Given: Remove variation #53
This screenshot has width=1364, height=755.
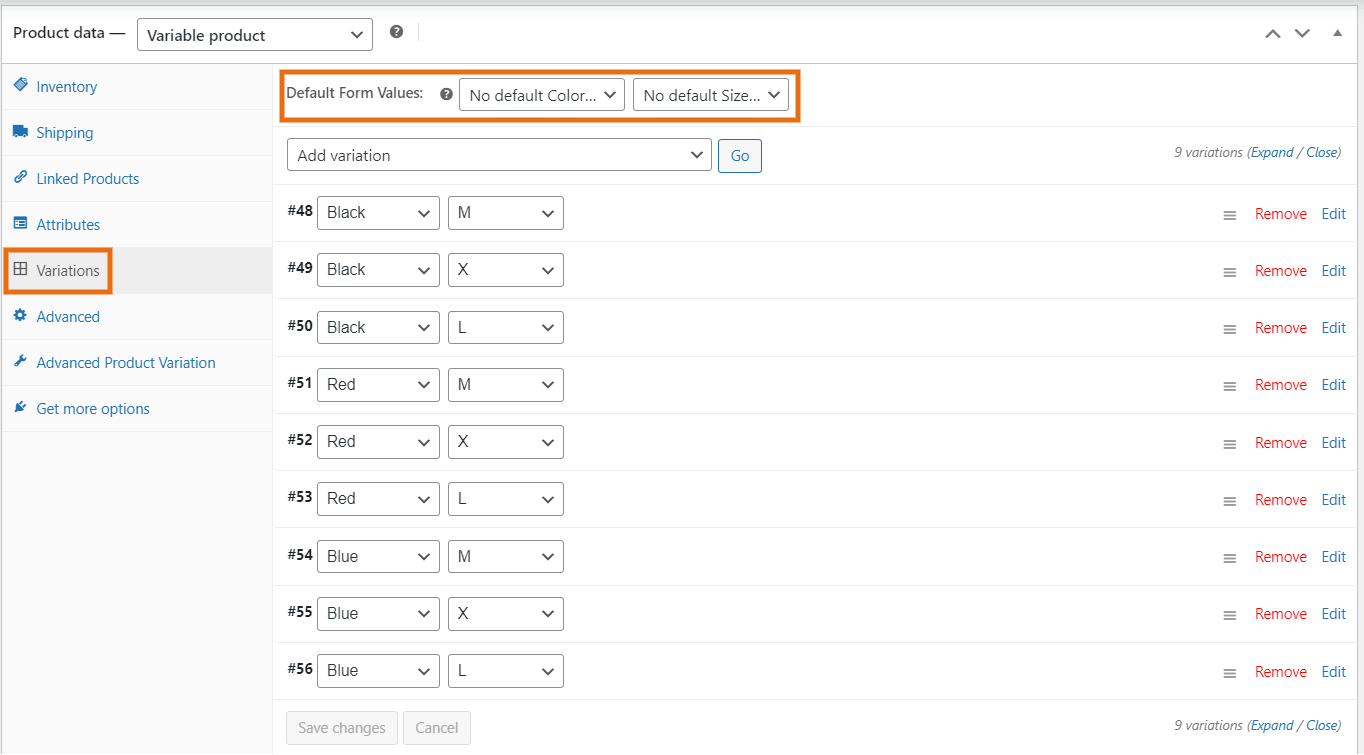Looking at the screenshot, I should pos(1280,499).
